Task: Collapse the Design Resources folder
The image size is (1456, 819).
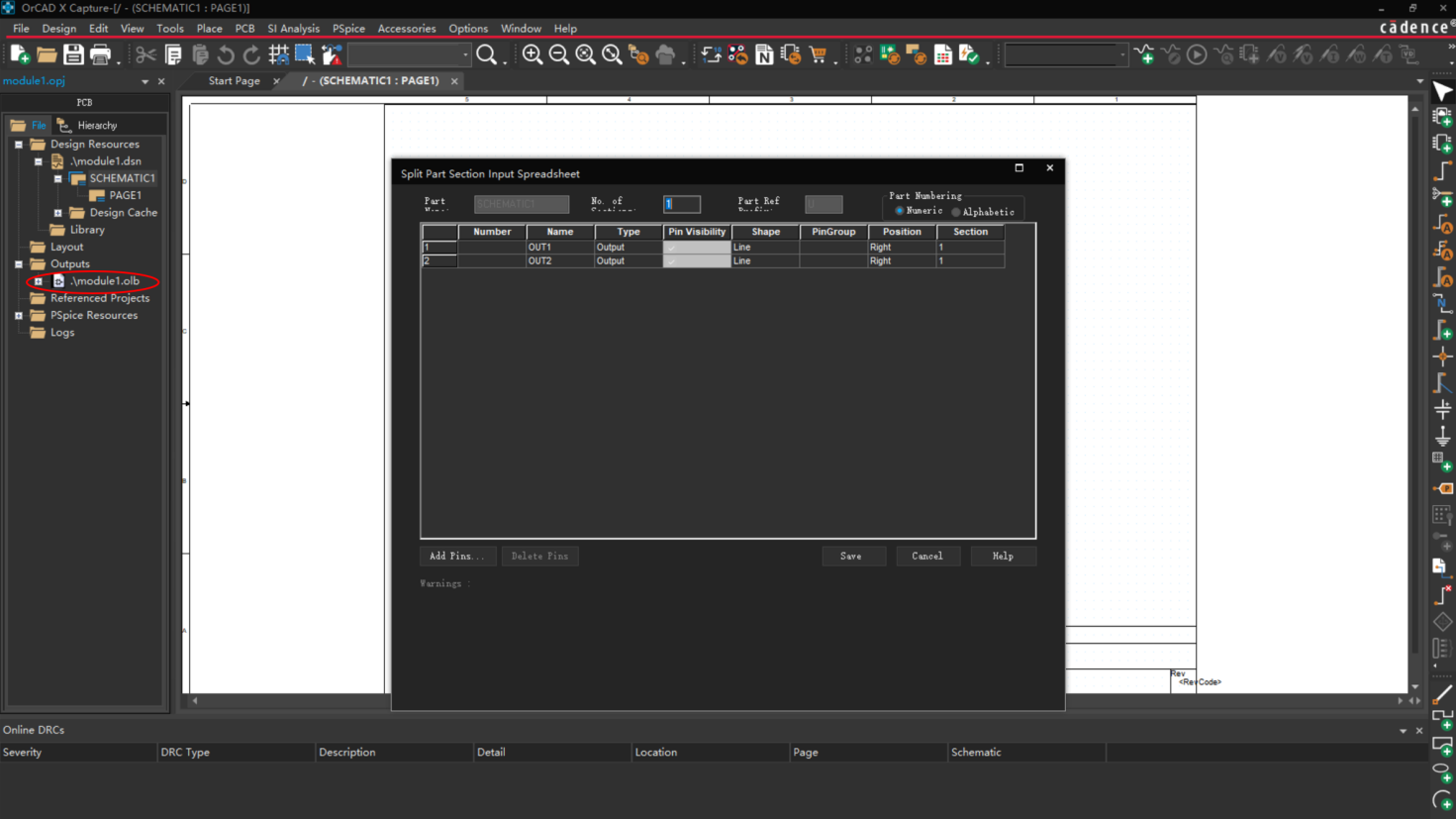Action: 19,145
